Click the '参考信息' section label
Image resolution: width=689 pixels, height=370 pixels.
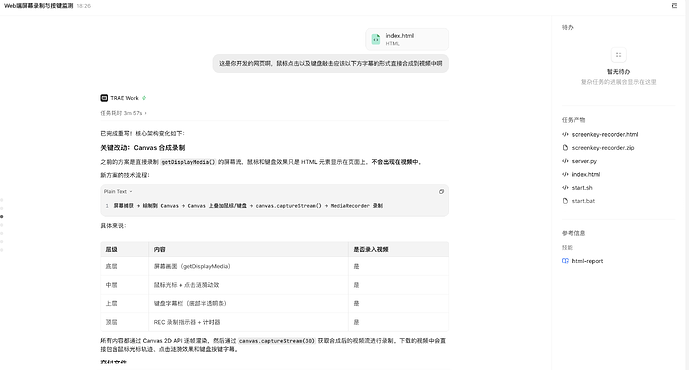click(x=573, y=233)
